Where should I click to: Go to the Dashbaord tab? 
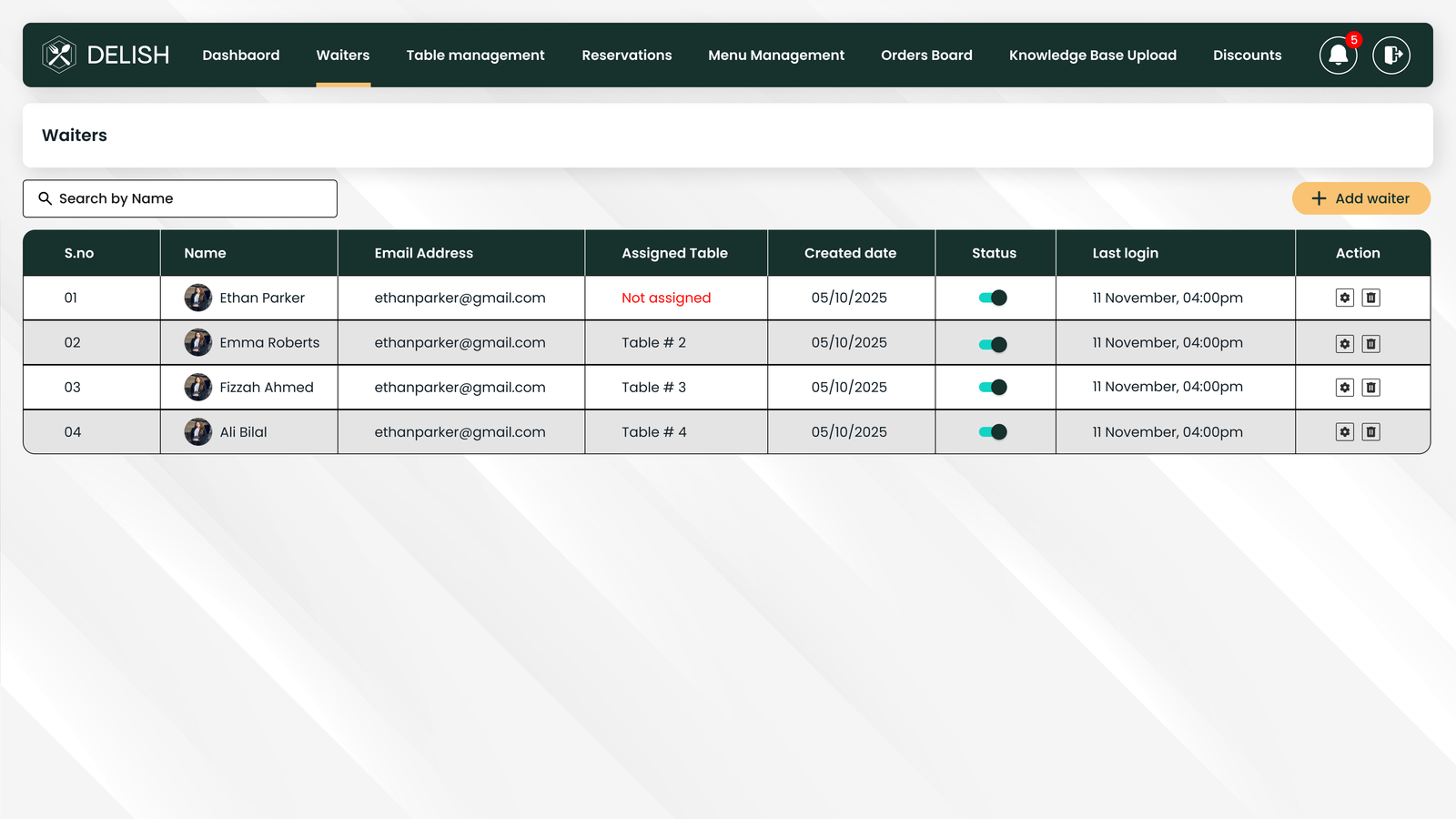241,56
